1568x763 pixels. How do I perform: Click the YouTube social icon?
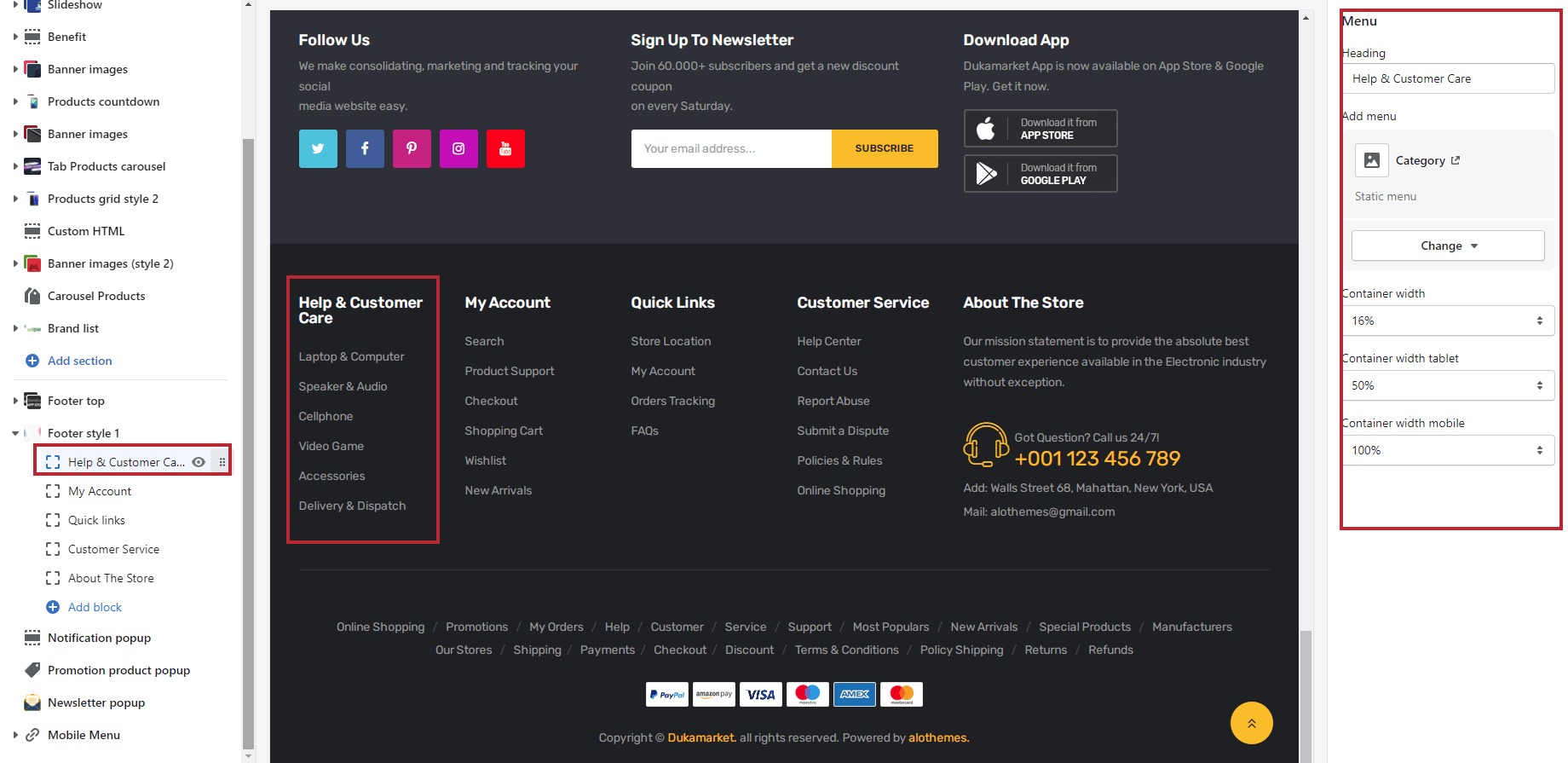click(505, 148)
